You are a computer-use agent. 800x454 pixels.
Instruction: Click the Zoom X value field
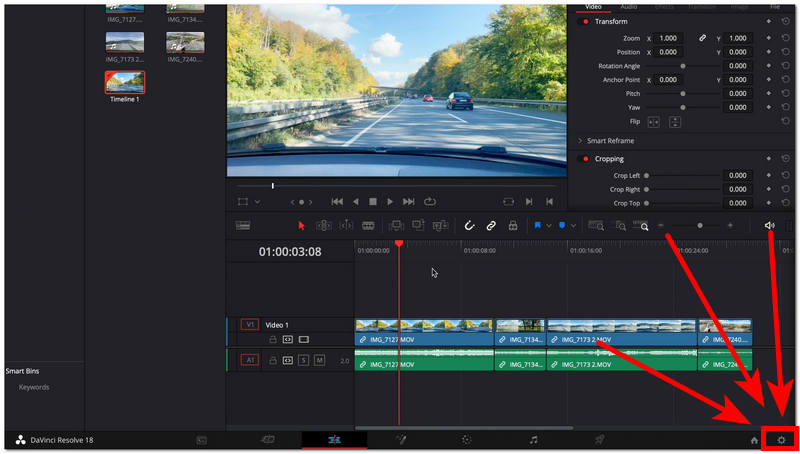668,38
